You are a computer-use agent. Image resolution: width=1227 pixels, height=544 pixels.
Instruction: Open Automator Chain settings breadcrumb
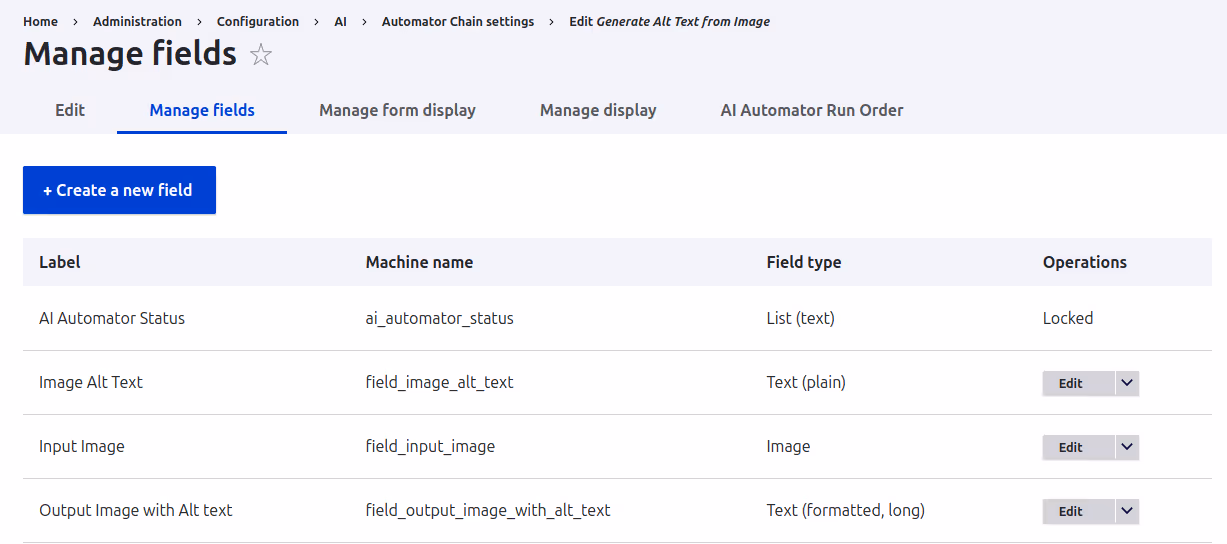(458, 21)
